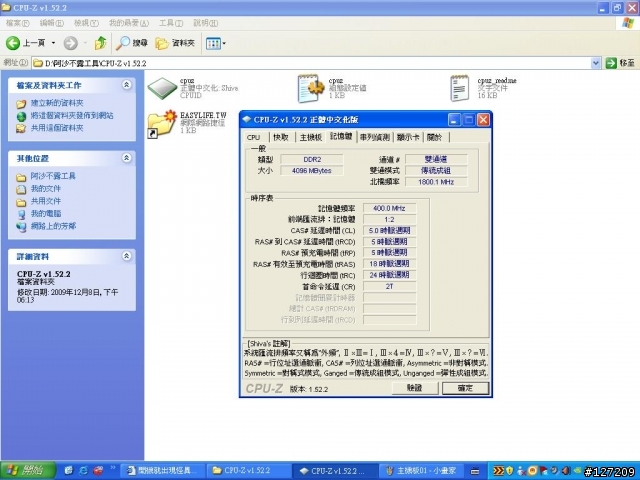Image resolution: width=640 pixels, height=480 pixels.
Task: Click the OK (確定) button in CPU-Z
Action: point(465,388)
